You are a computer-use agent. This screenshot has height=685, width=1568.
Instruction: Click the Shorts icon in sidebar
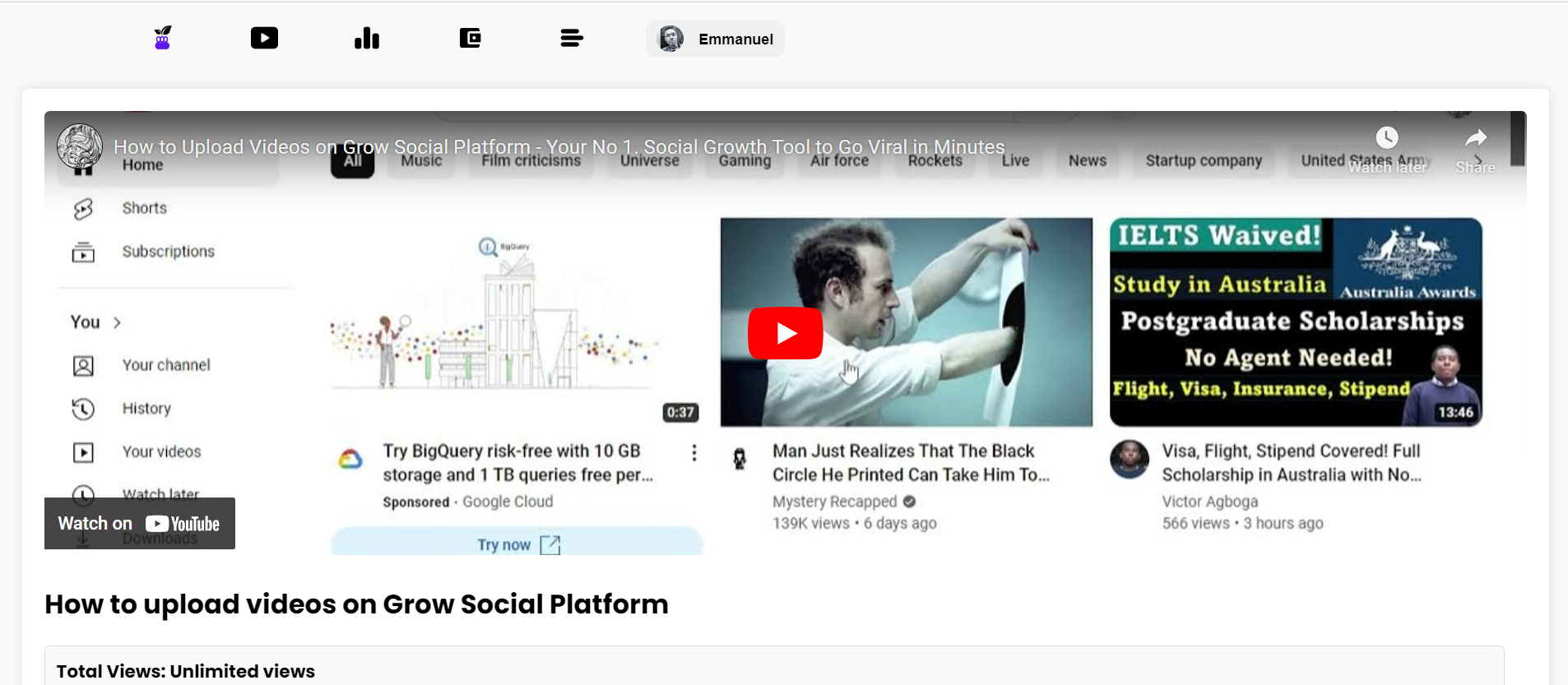pos(83,209)
